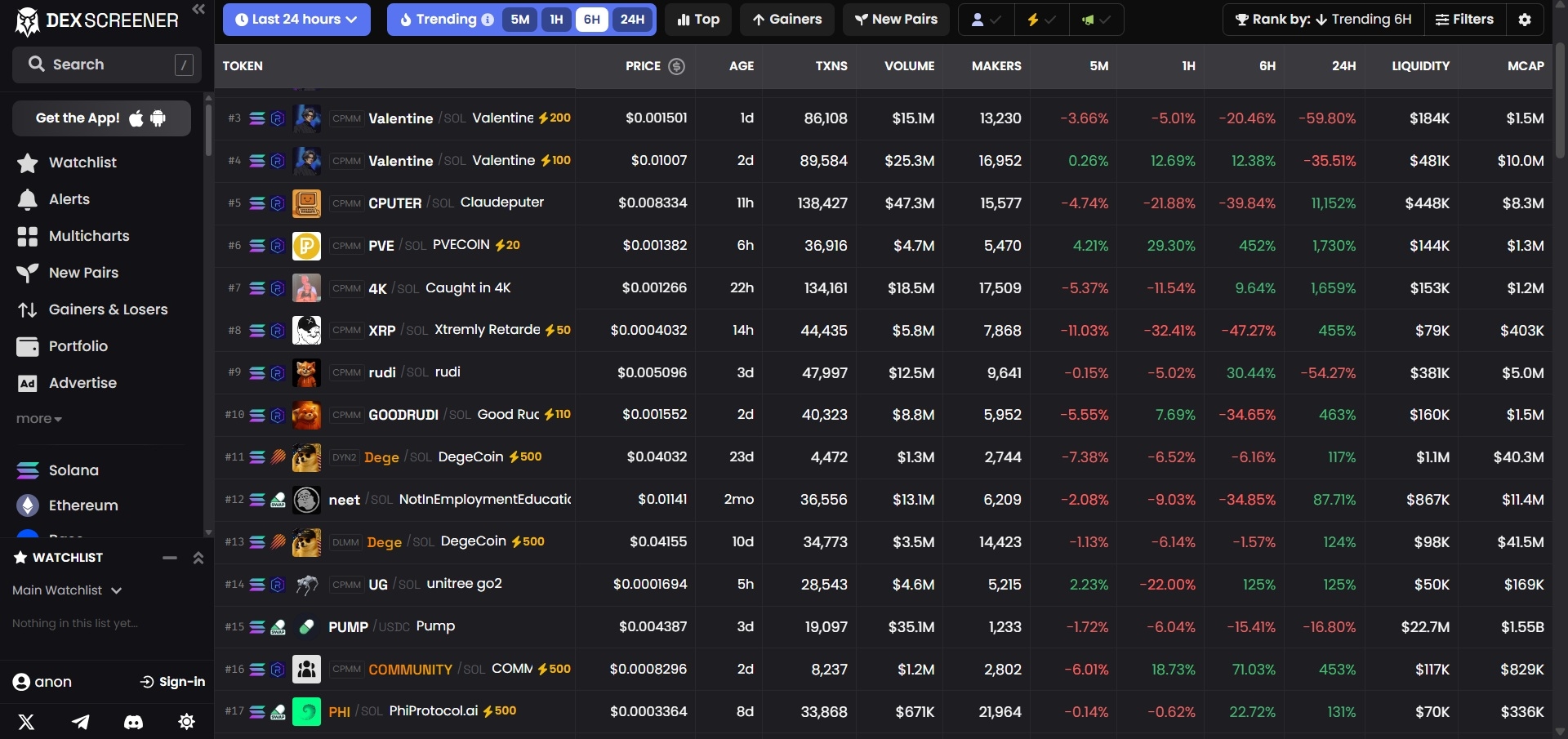Viewport: 1568px width, 739px height.
Task: Toggle the megaphone ads filter
Action: pos(1096,19)
